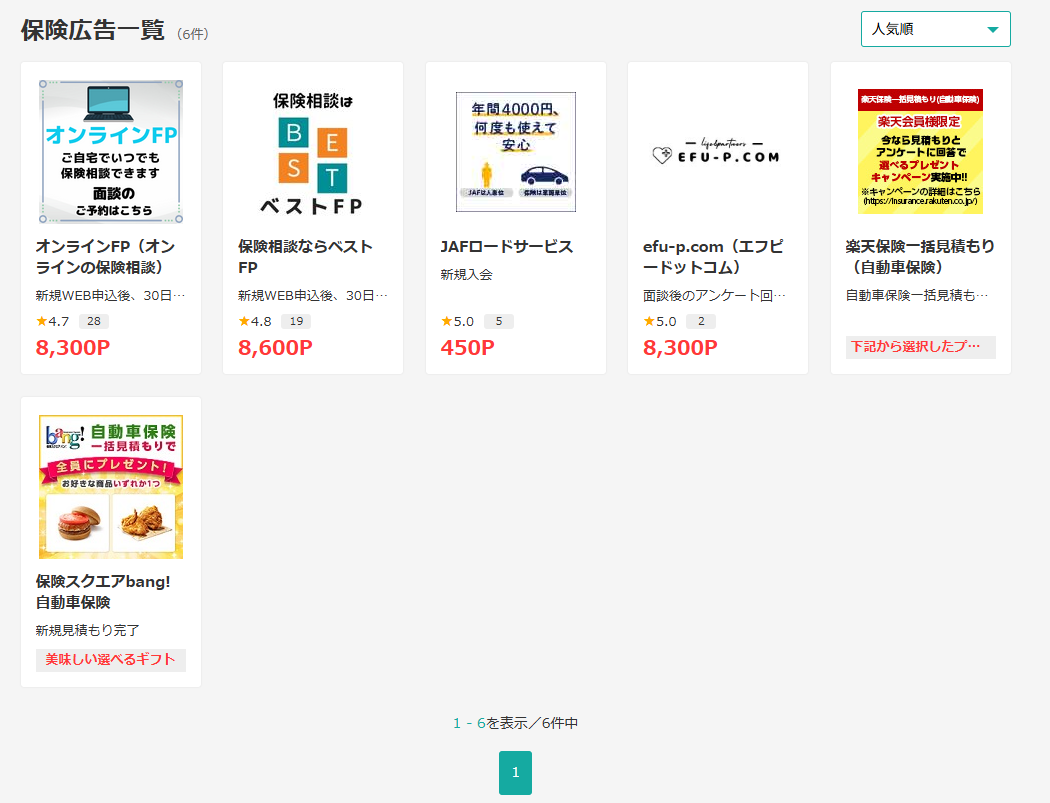The height and width of the screenshot is (803, 1050).
Task: Click the review count badge 5
Action: coord(499,321)
